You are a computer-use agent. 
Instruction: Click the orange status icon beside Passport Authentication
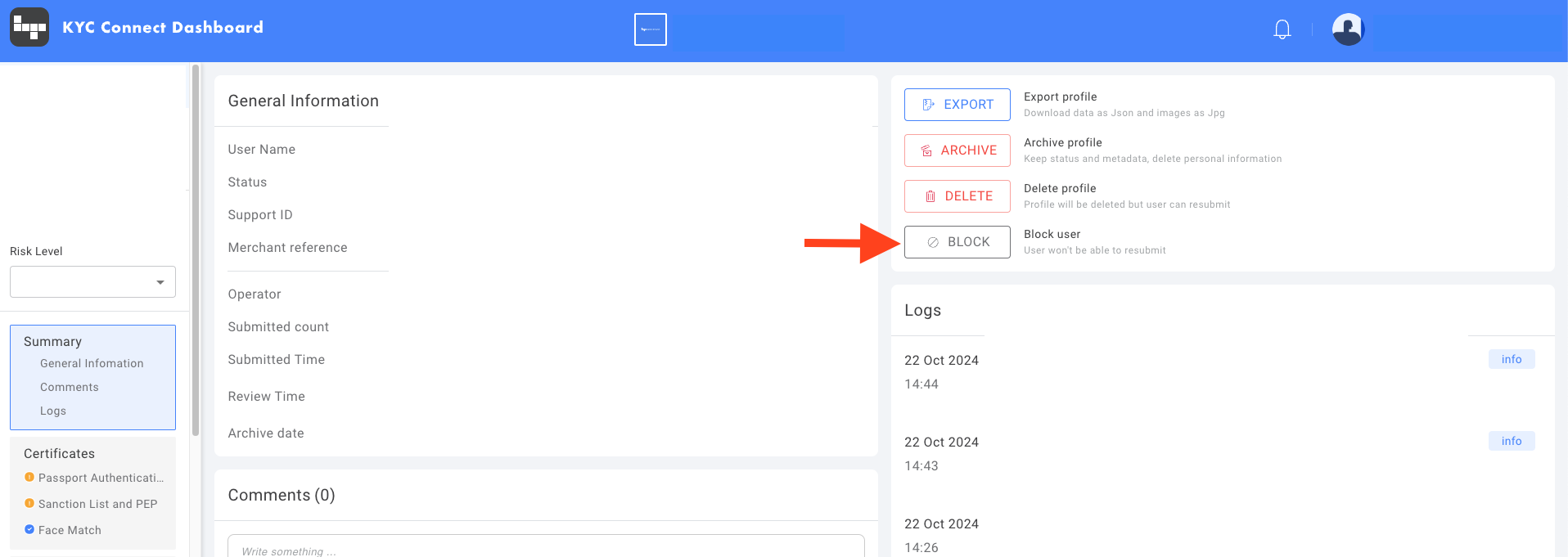click(29, 477)
